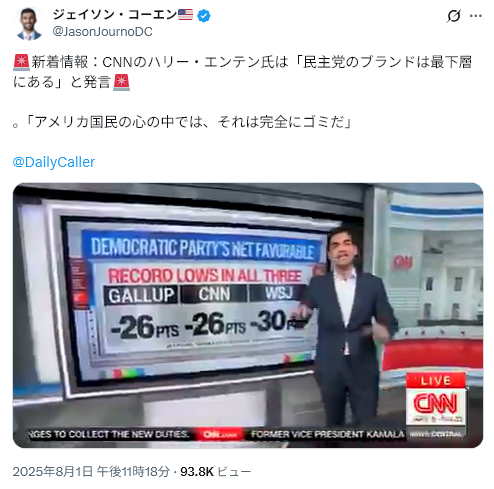This screenshot has height=489, width=494.
Task: Click the Democratic Party's Net Favorable headline
Action: (x=202, y=248)
